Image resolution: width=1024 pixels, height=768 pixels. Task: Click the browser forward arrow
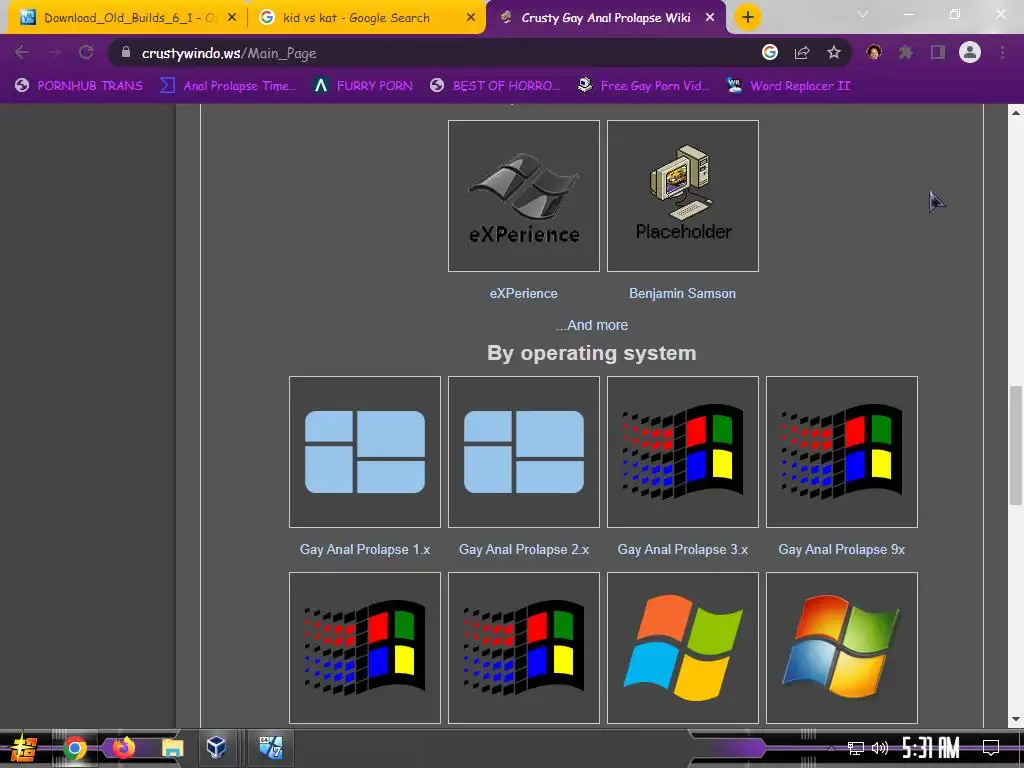54,52
